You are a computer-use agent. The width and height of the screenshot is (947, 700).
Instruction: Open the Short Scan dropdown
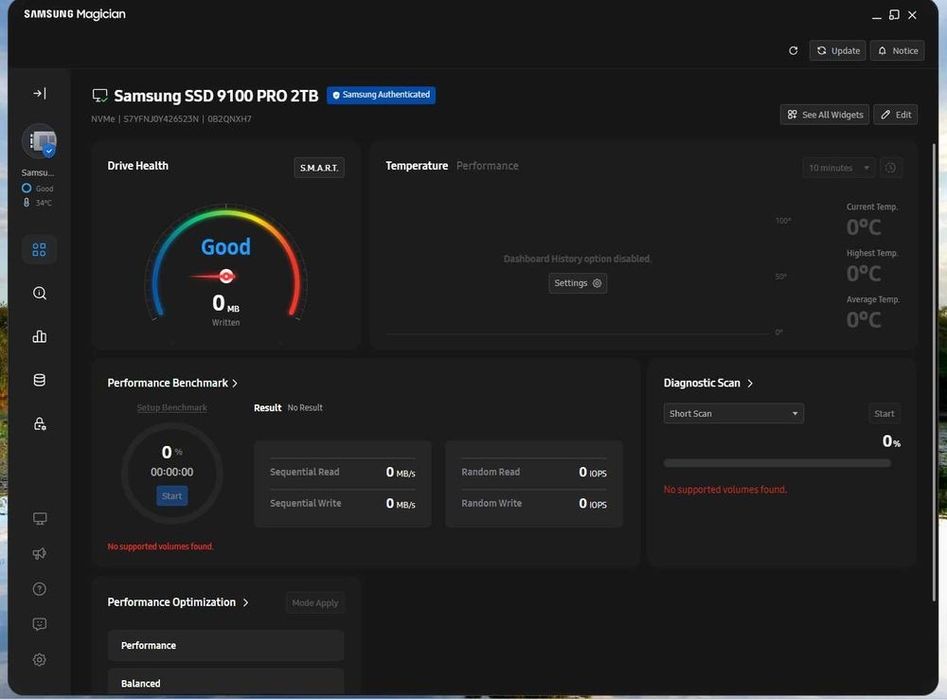coord(733,414)
